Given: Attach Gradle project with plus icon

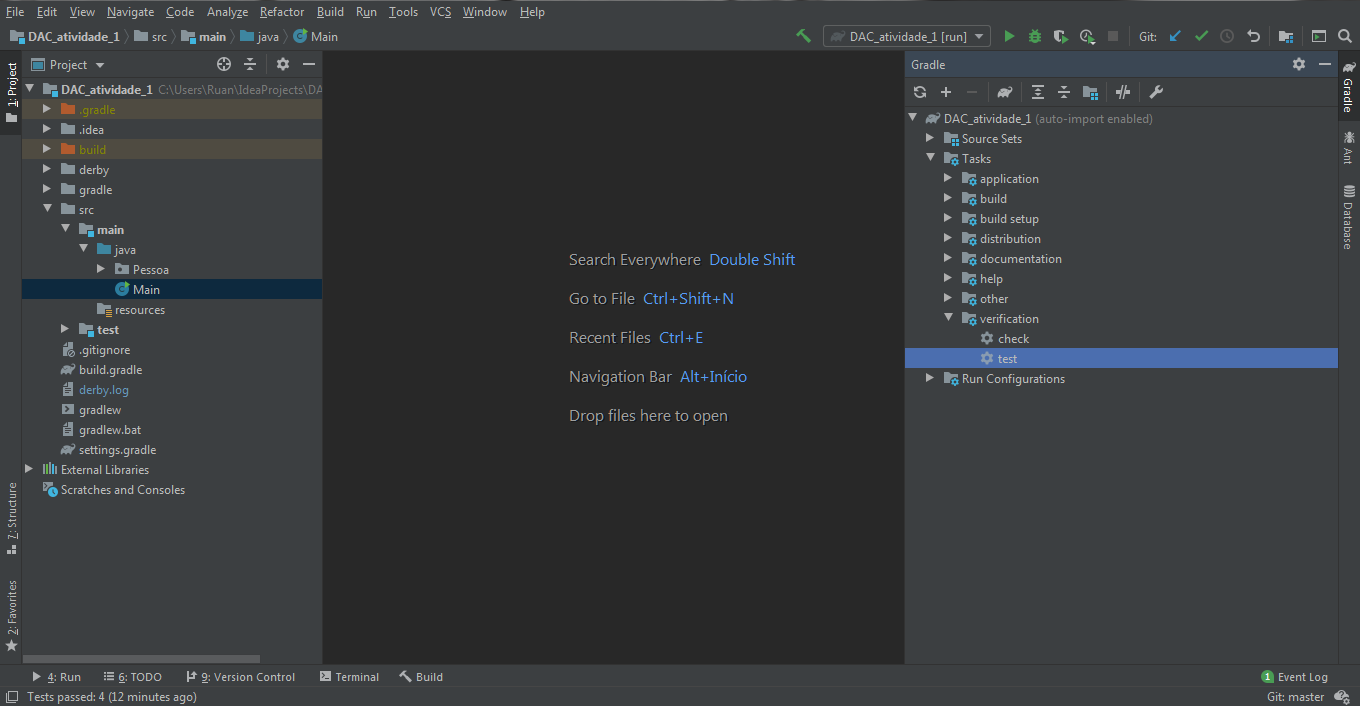Looking at the screenshot, I should [x=946, y=92].
